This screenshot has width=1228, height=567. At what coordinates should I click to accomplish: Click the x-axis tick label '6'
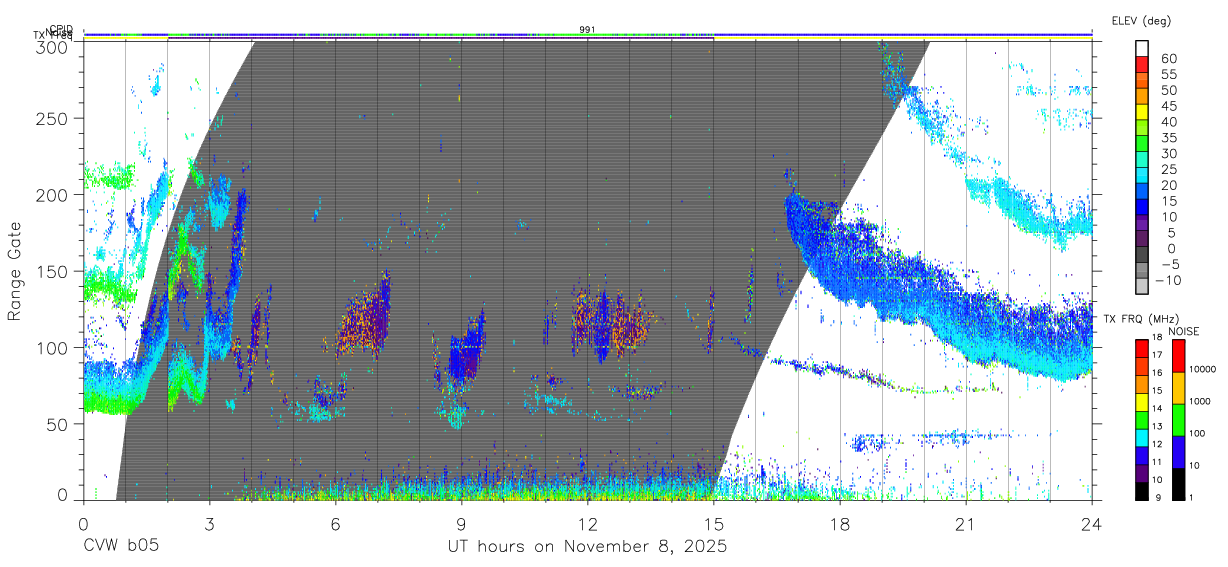click(335, 523)
